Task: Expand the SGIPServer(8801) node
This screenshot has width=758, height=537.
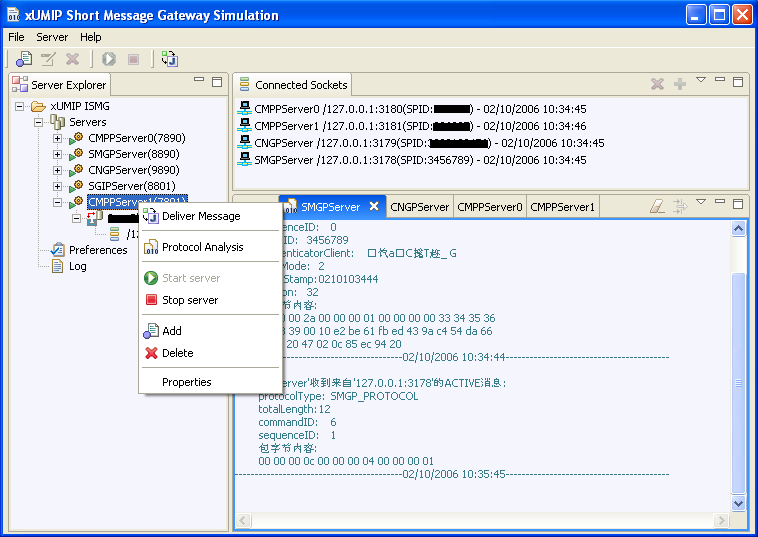Action: (x=57, y=186)
